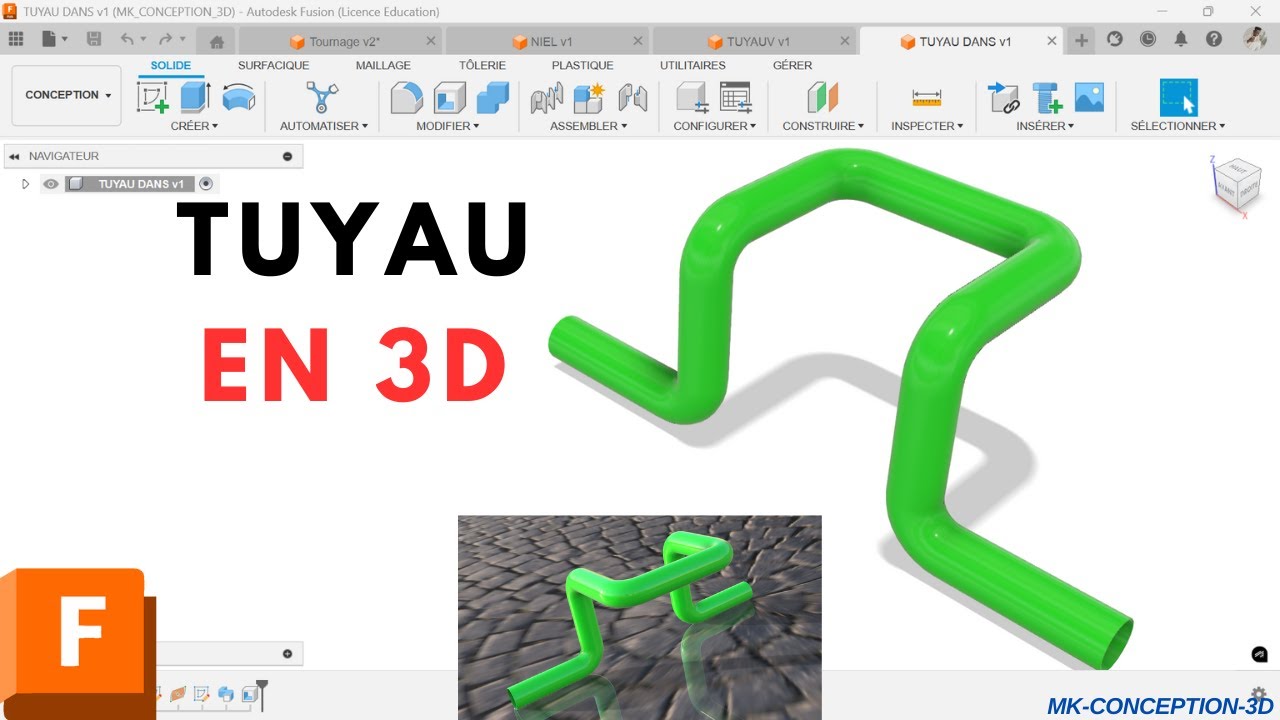Click the Offset Plane icon in Construire
1280x720 pixels.
click(822, 98)
